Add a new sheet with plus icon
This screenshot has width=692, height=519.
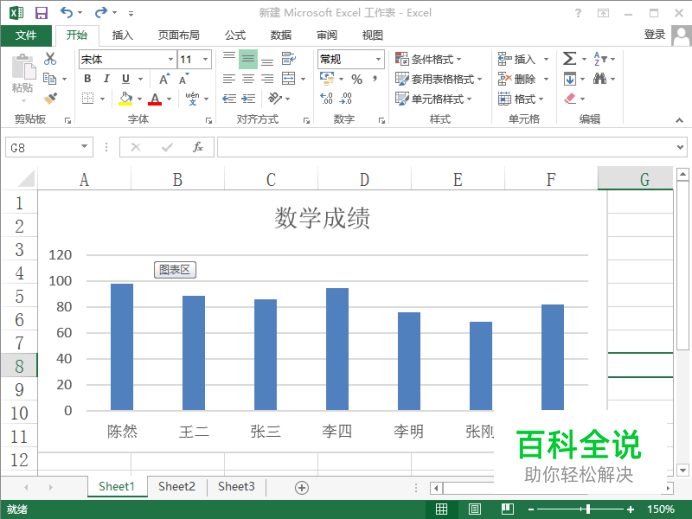(x=302, y=487)
